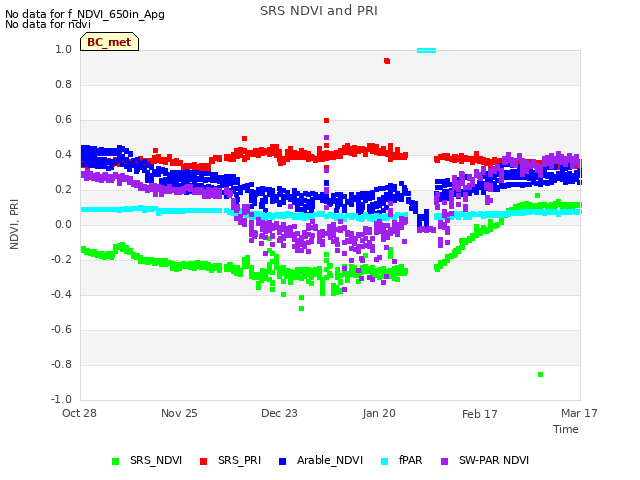This screenshot has height=480, width=640.
Task: Click the -0.4 y-axis tick label
Action: pos(61,294)
